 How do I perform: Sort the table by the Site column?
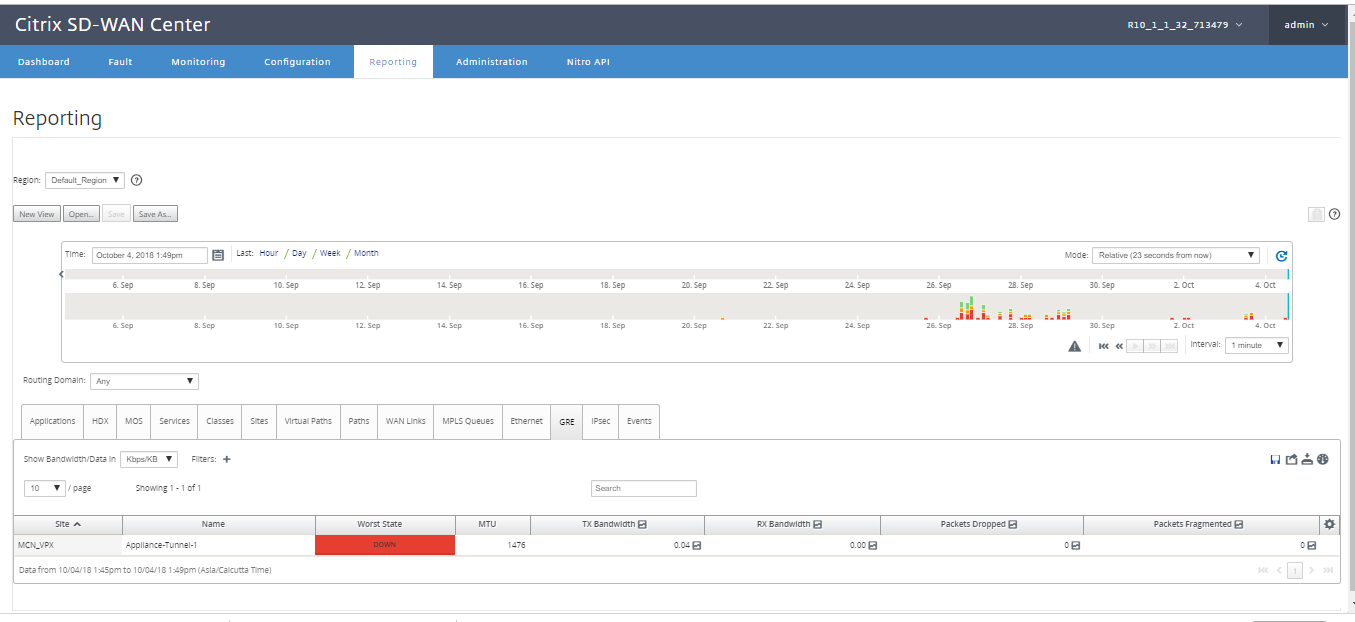(x=68, y=524)
